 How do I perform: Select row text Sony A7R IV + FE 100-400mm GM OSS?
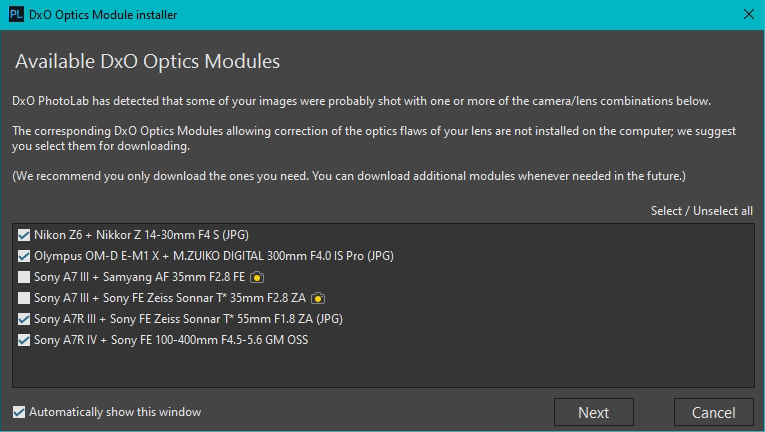pos(171,340)
